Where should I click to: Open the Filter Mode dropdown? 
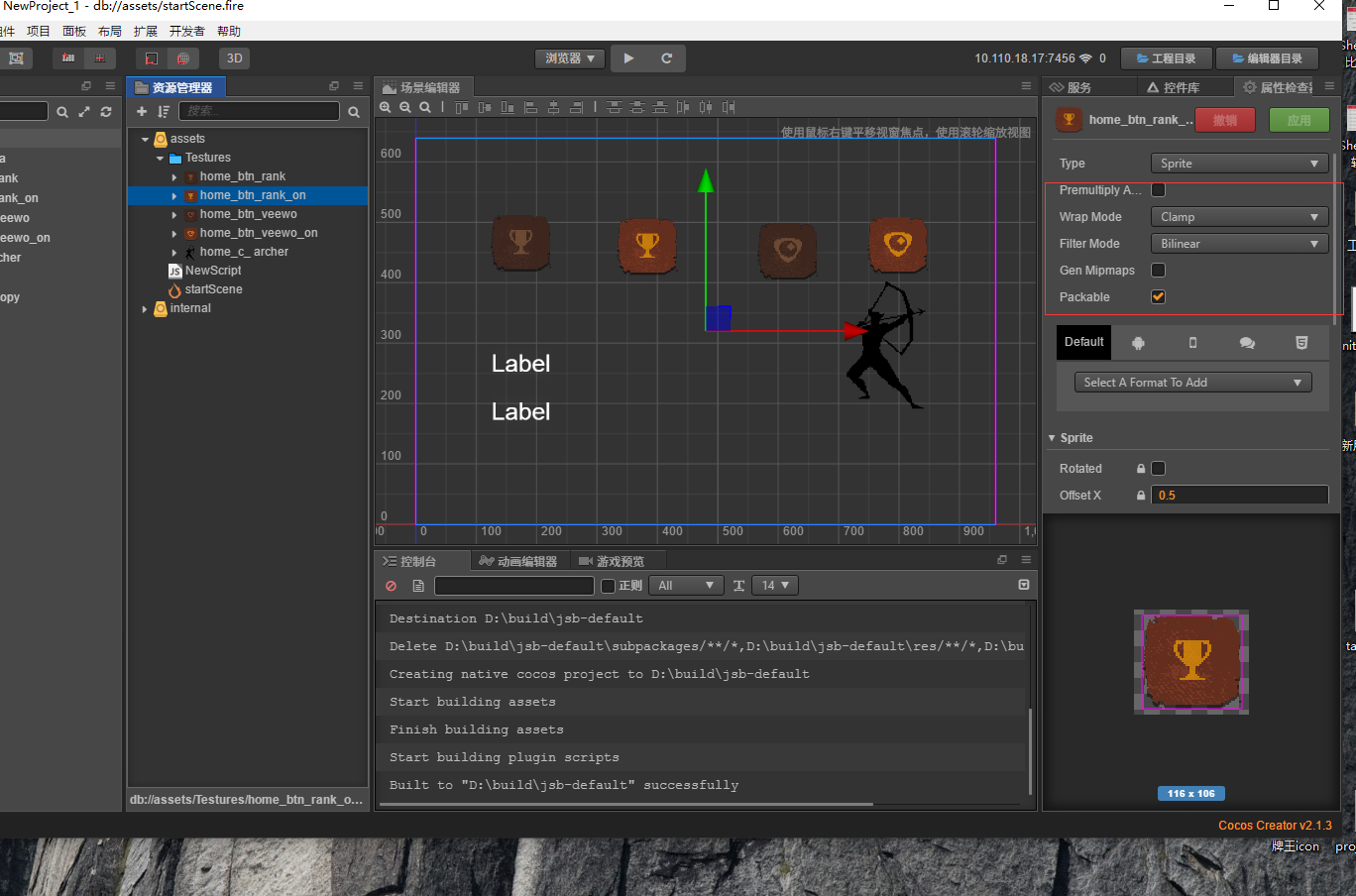tap(1239, 244)
